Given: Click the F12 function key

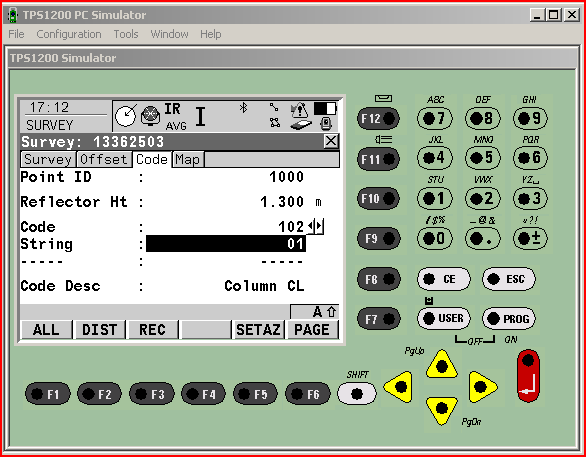Looking at the screenshot, I should (x=378, y=118).
